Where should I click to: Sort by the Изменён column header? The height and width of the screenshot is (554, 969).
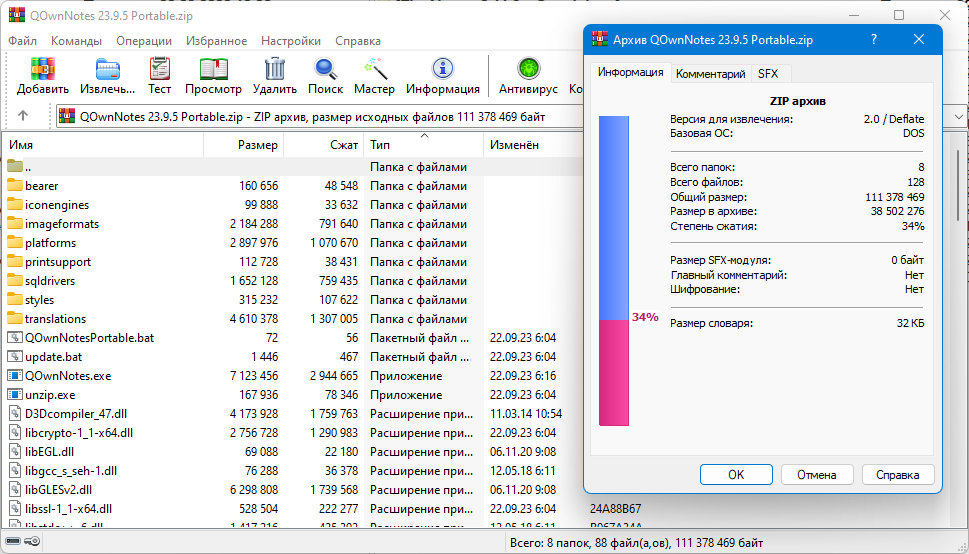click(x=533, y=145)
